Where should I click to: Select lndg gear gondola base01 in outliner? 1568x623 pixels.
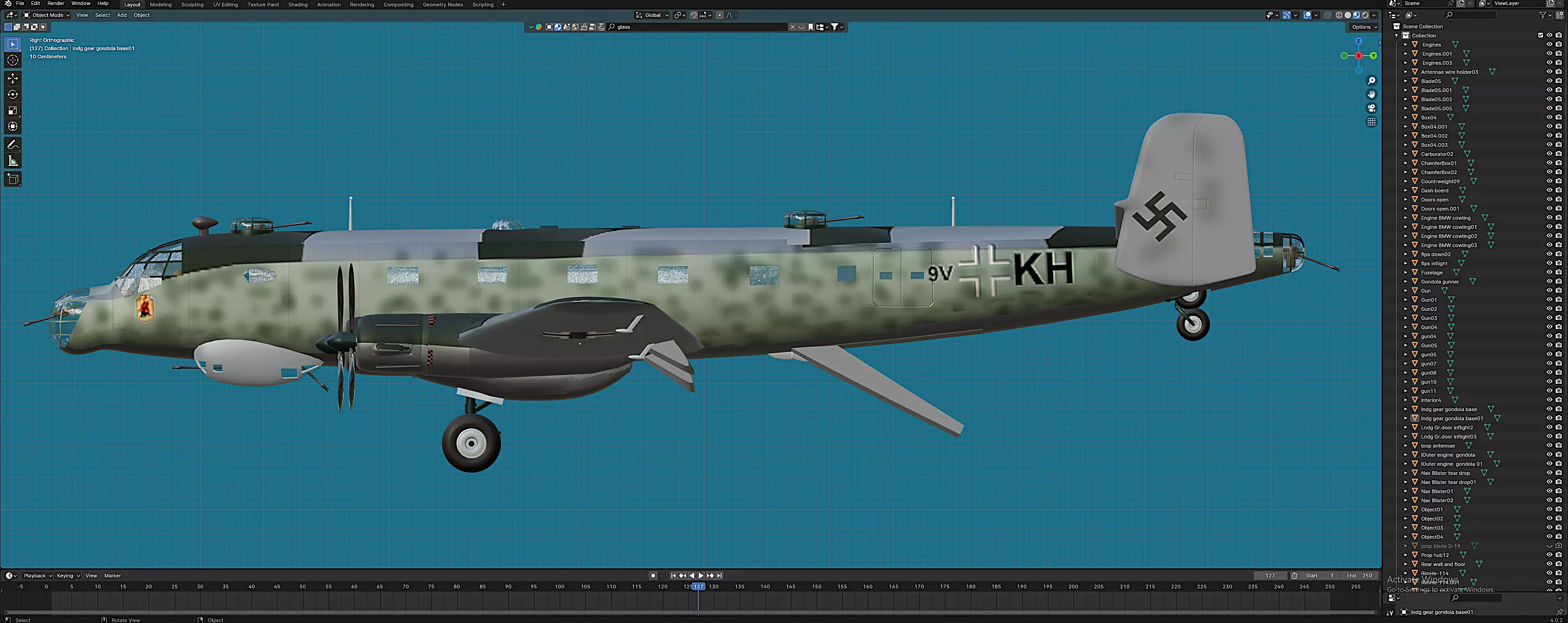click(1452, 418)
